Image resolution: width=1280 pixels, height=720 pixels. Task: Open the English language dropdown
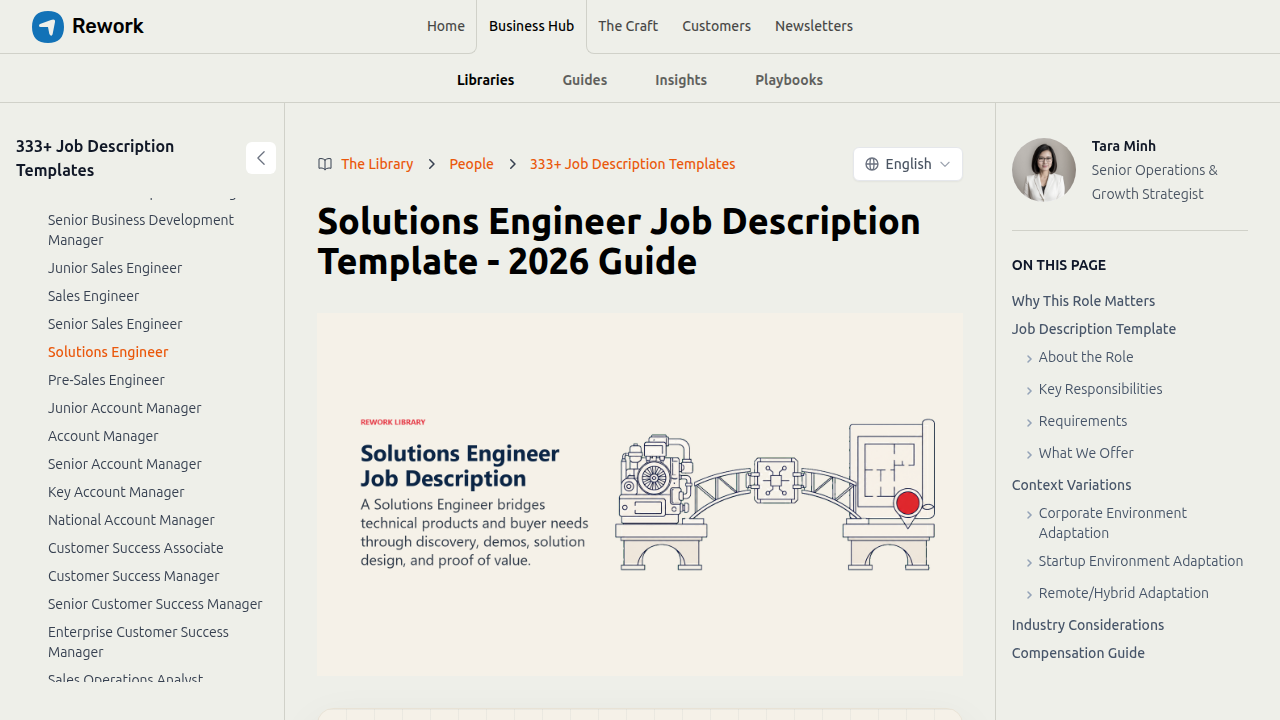tap(908, 164)
